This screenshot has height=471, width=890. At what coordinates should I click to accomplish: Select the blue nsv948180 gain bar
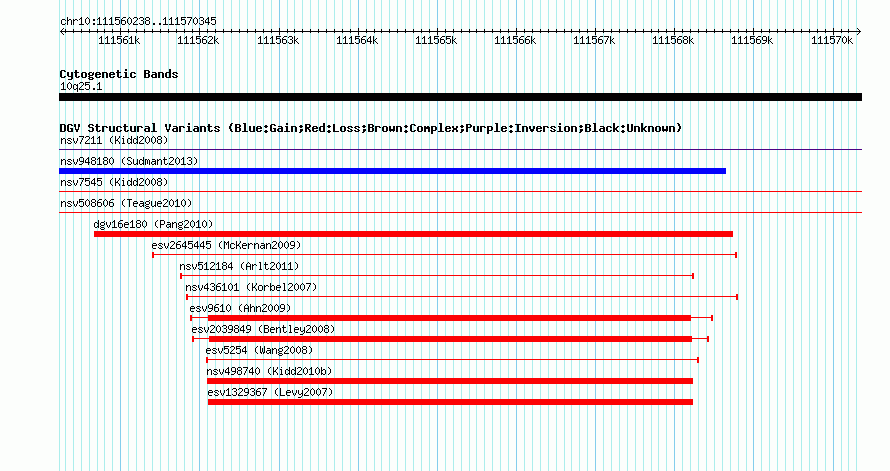pyautogui.click(x=392, y=171)
